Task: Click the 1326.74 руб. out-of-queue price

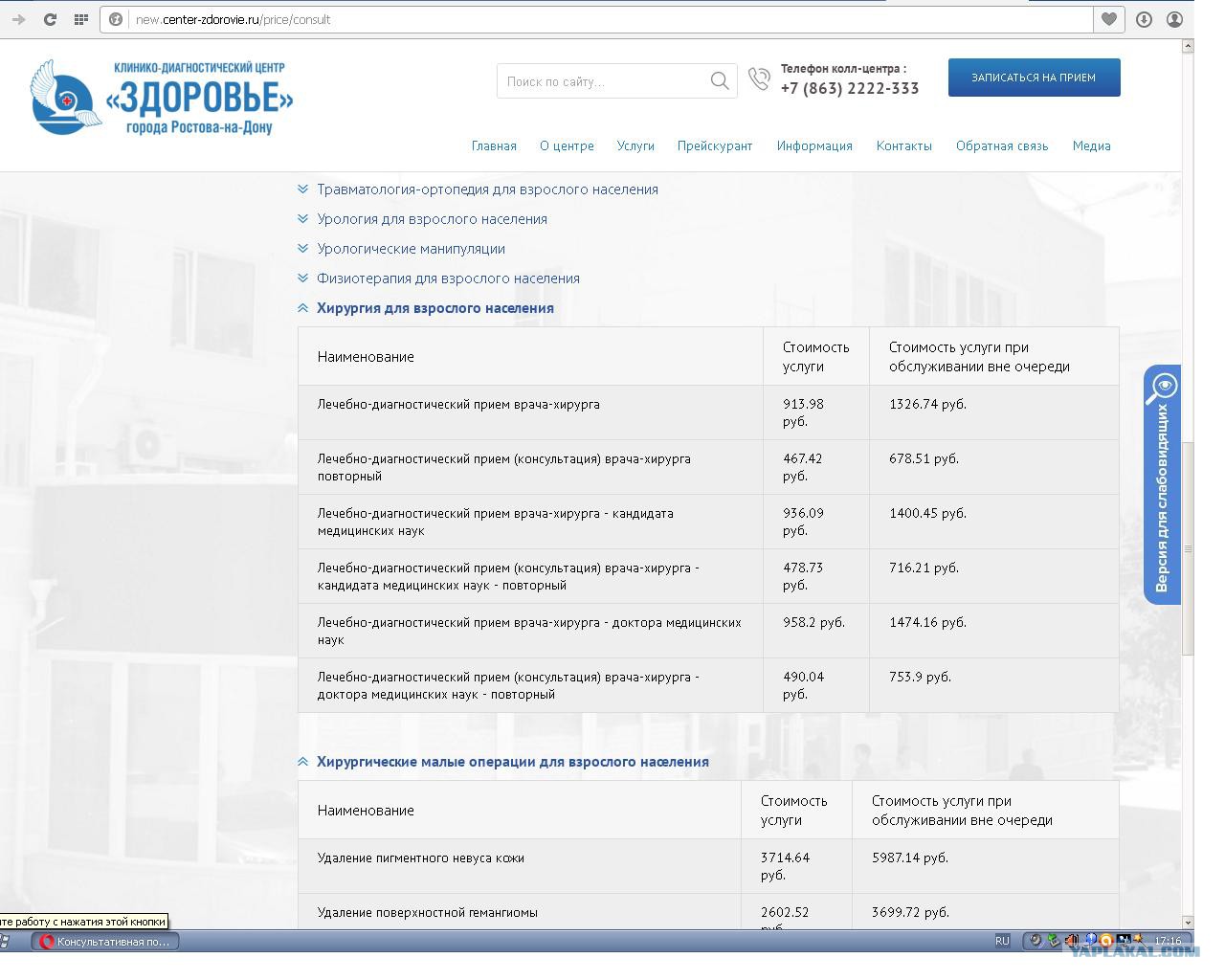Action: (x=927, y=404)
